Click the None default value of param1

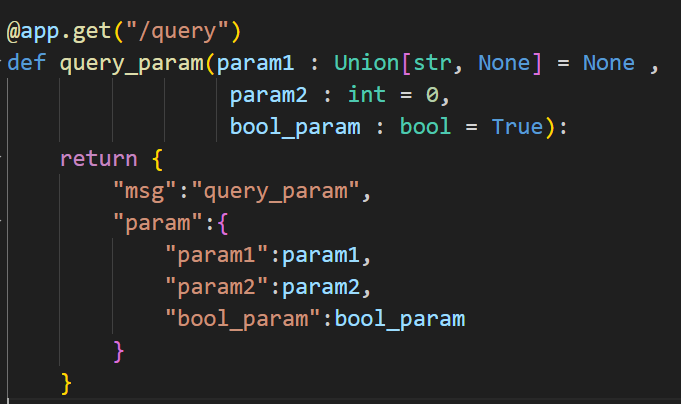pyautogui.click(x=608, y=63)
